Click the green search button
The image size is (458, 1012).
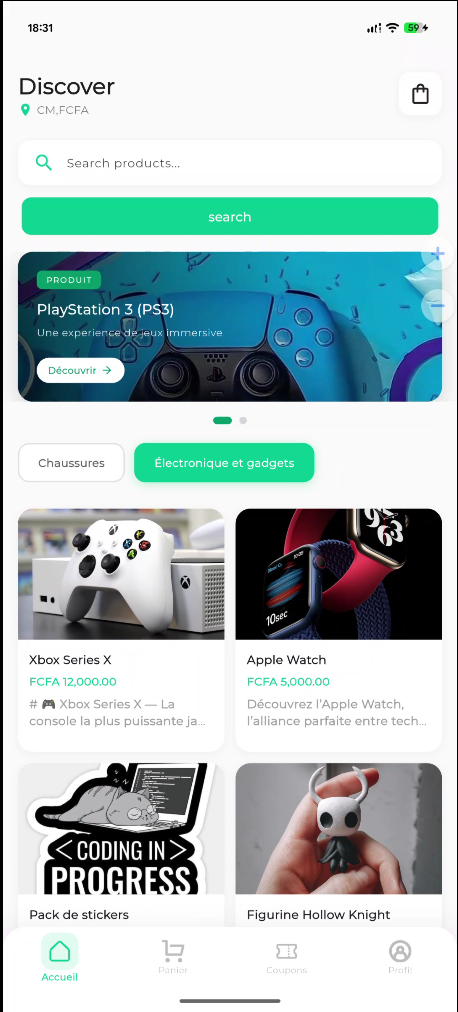tap(230, 216)
